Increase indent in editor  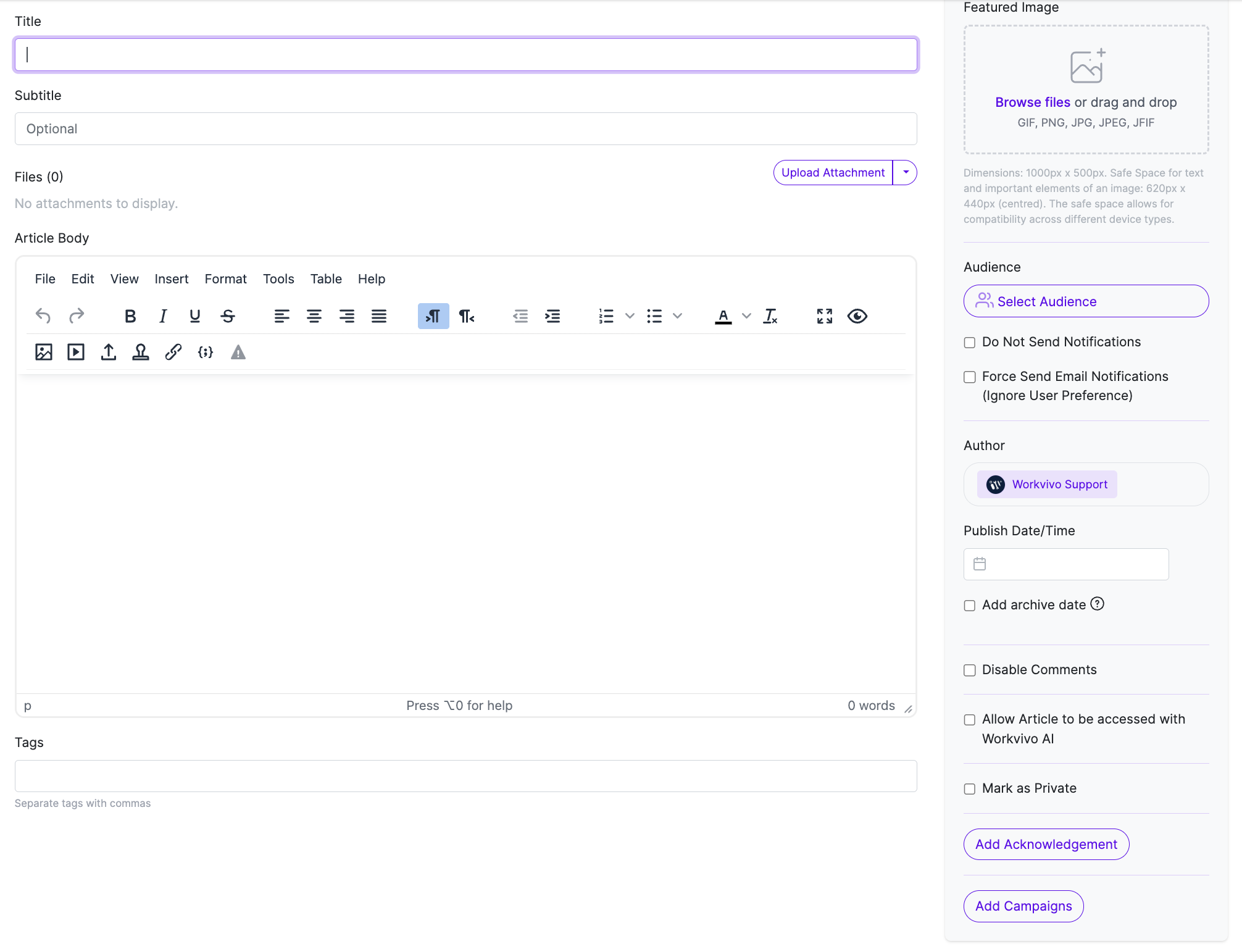552,316
